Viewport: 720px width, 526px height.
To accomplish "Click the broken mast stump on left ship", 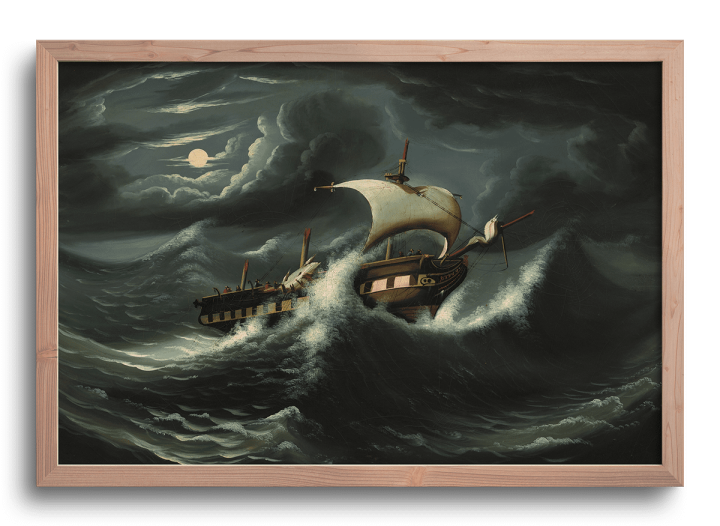I will tap(305, 245).
